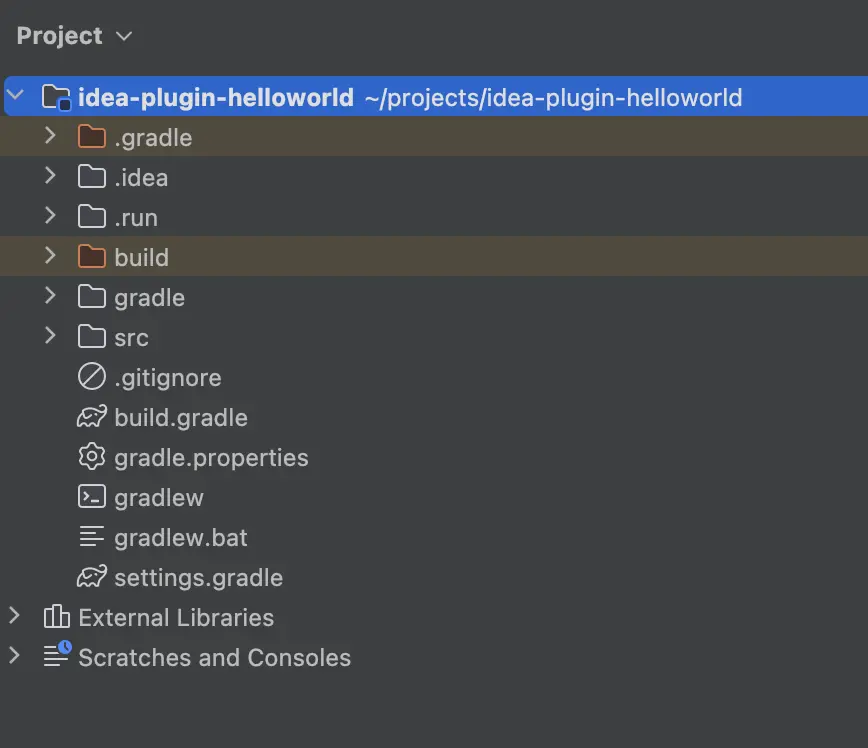This screenshot has width=868, height=748.
Task: Expand Scratches and Consoles node
Action: click(14, 656)
